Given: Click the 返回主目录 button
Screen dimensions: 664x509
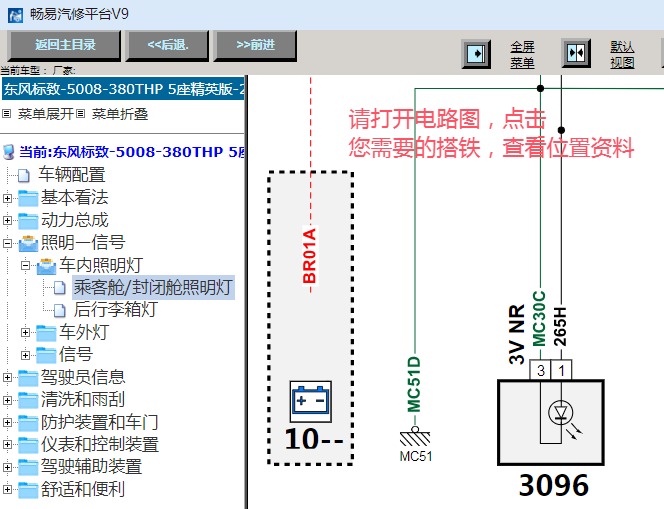Looking at the screenshot, I should 65,45.
